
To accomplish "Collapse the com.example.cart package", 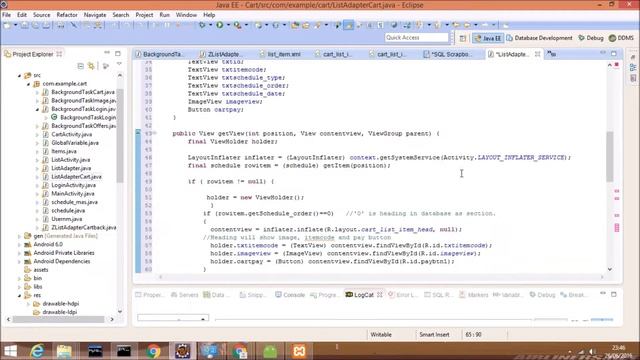I will 28,84.
